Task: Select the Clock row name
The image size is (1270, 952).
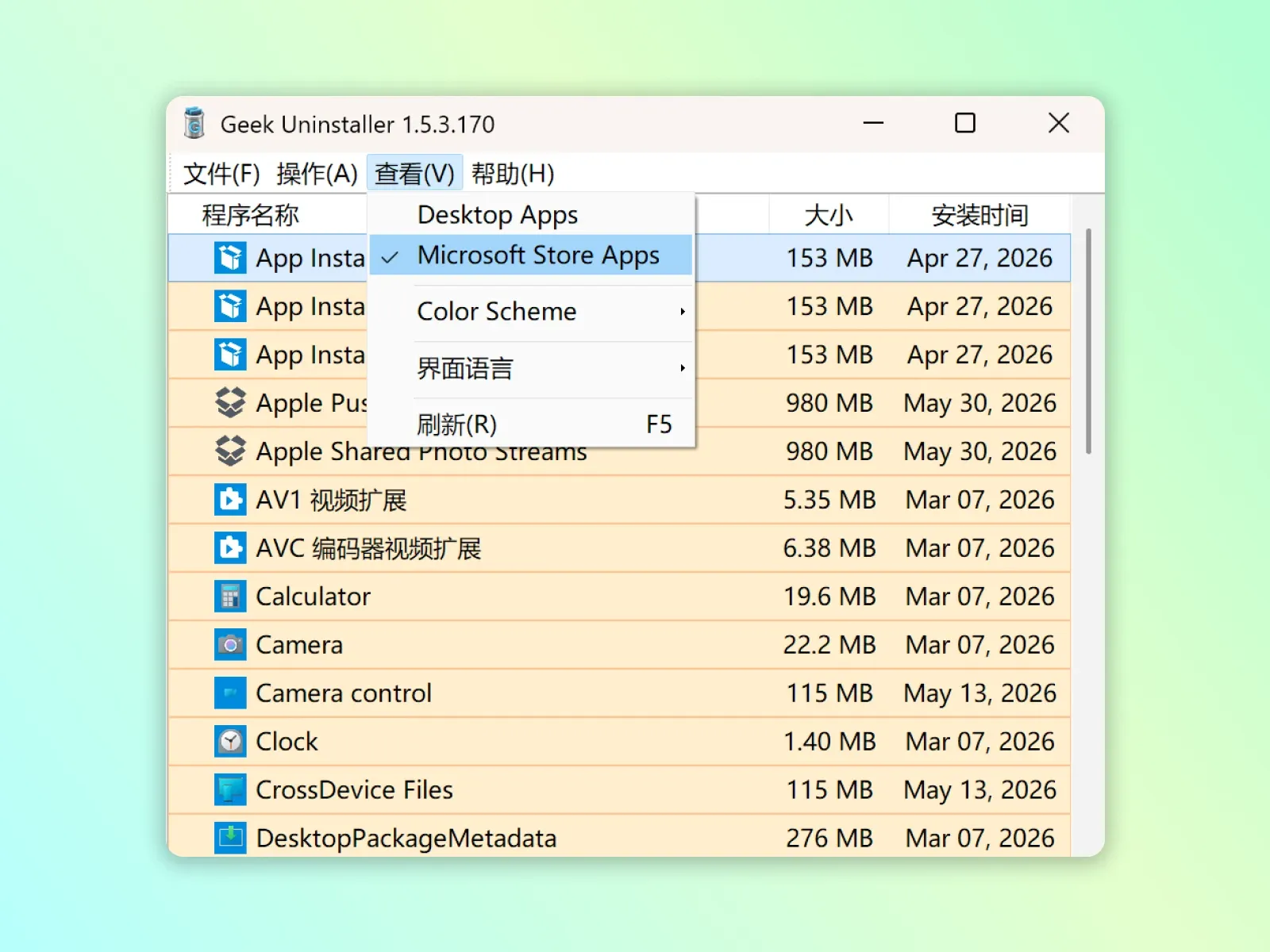Action: coord(287,742)
